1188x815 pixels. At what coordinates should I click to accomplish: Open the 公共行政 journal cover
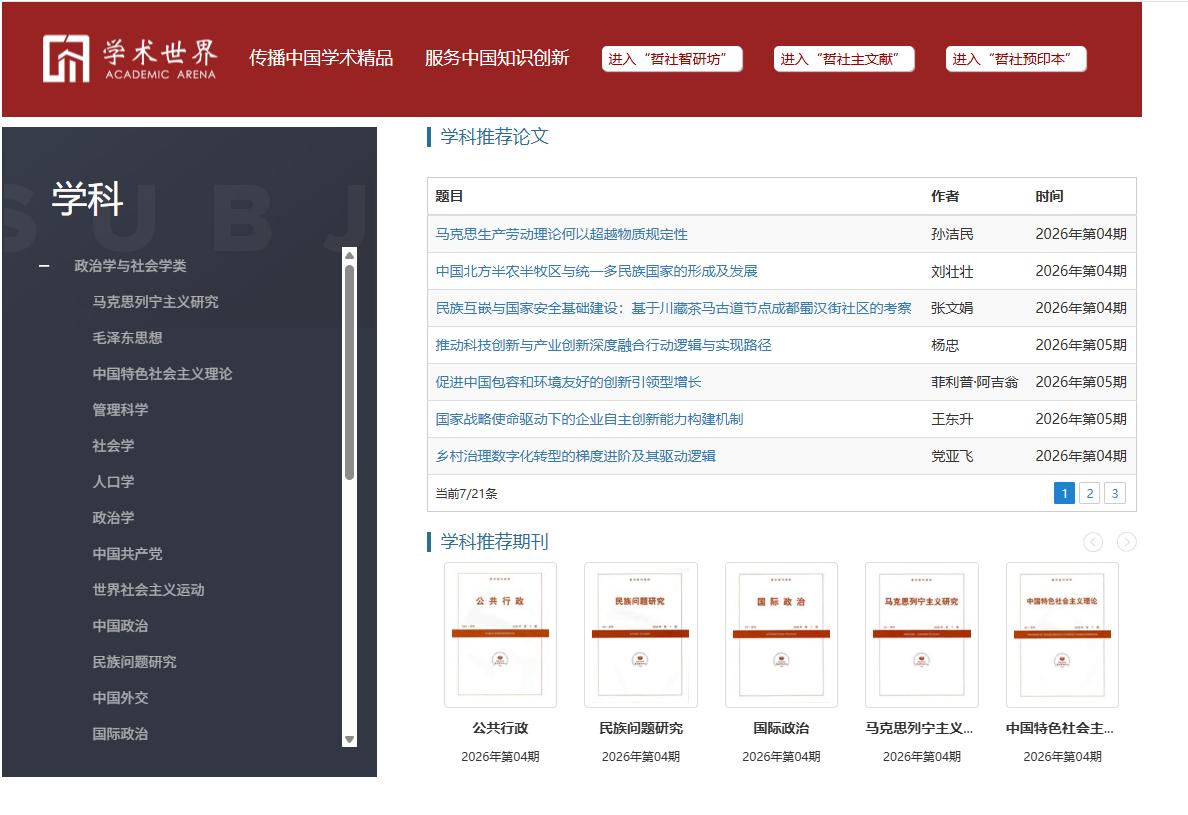500,635
